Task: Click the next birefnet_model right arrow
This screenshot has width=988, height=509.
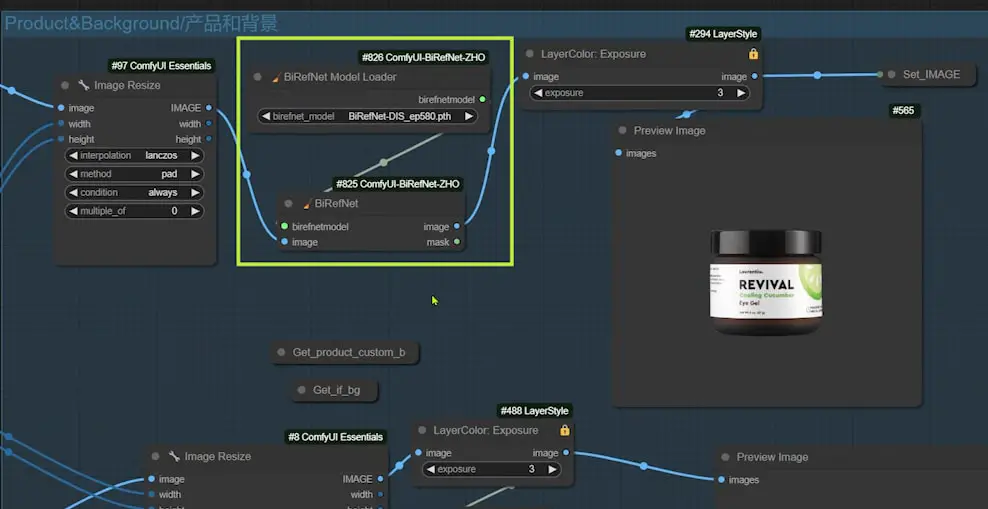Action: click(x=468, y=117)
